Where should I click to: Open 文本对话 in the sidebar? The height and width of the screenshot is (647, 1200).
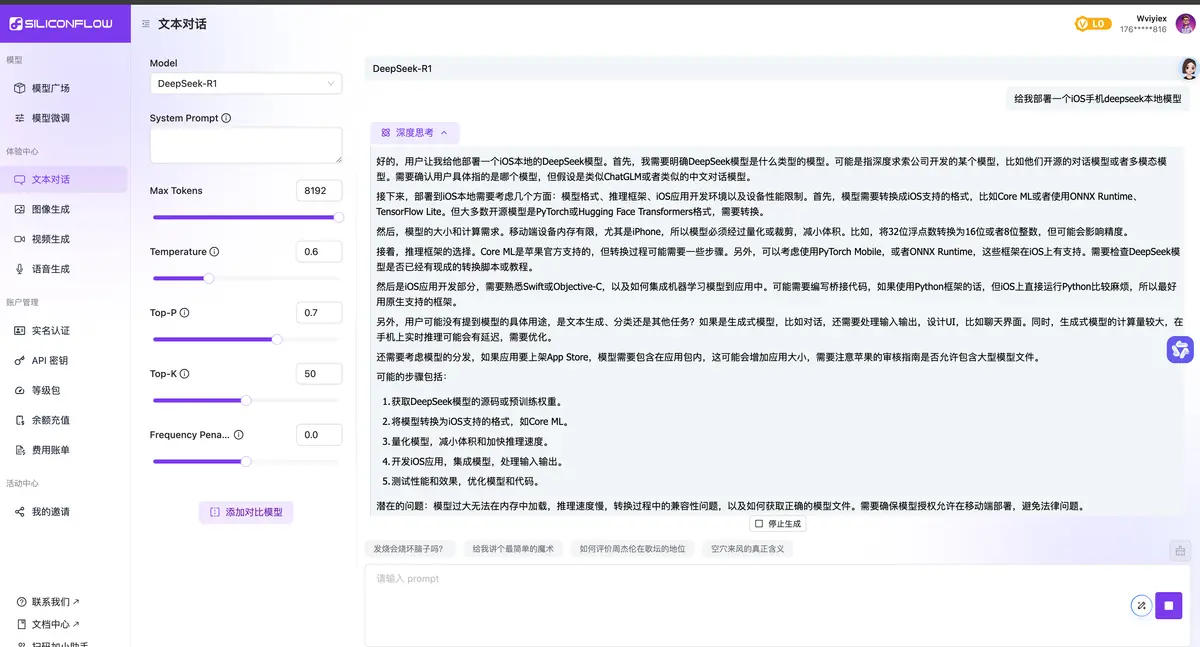[64, 179]
